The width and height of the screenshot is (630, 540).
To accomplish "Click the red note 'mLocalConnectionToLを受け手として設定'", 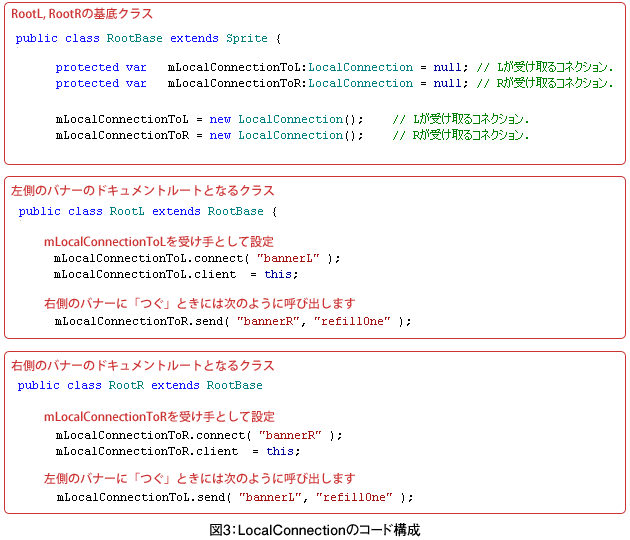I will 159,241.
